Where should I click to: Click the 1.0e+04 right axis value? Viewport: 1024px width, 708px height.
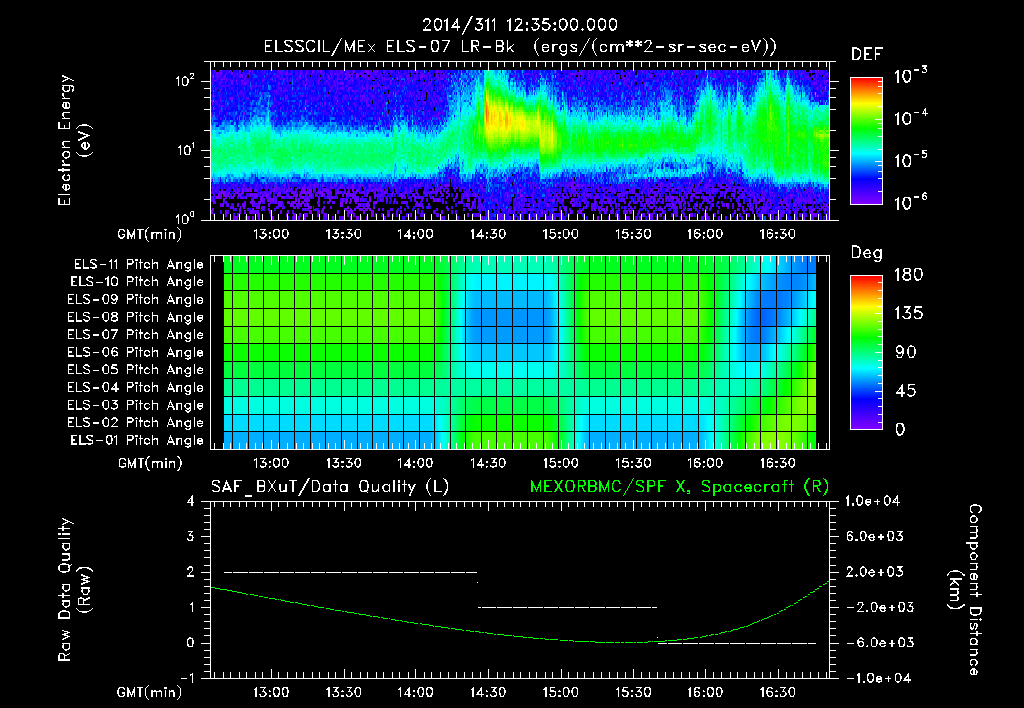(x=872, y=502)
